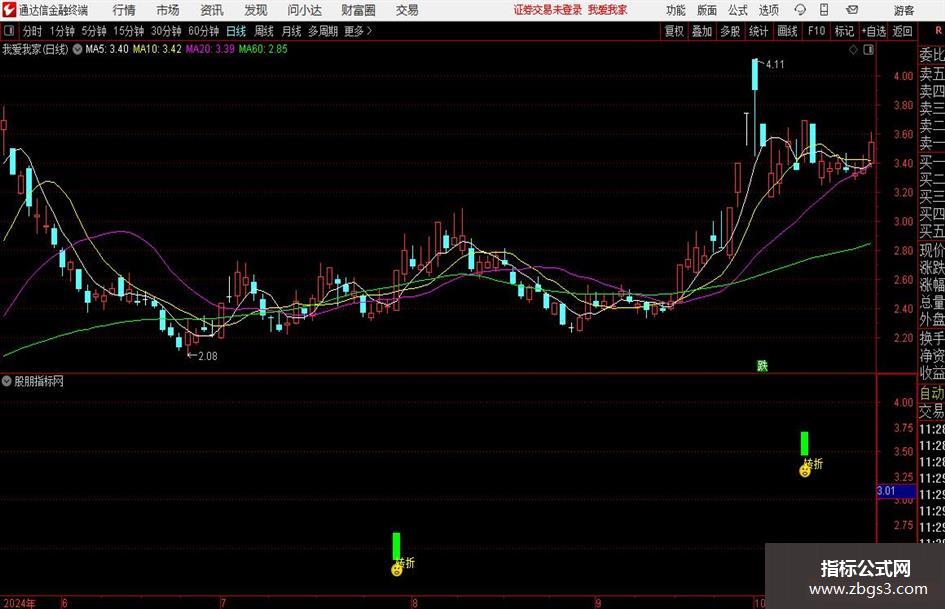
Task: Open the 问小达 menu
Action: tap(304, 10)
